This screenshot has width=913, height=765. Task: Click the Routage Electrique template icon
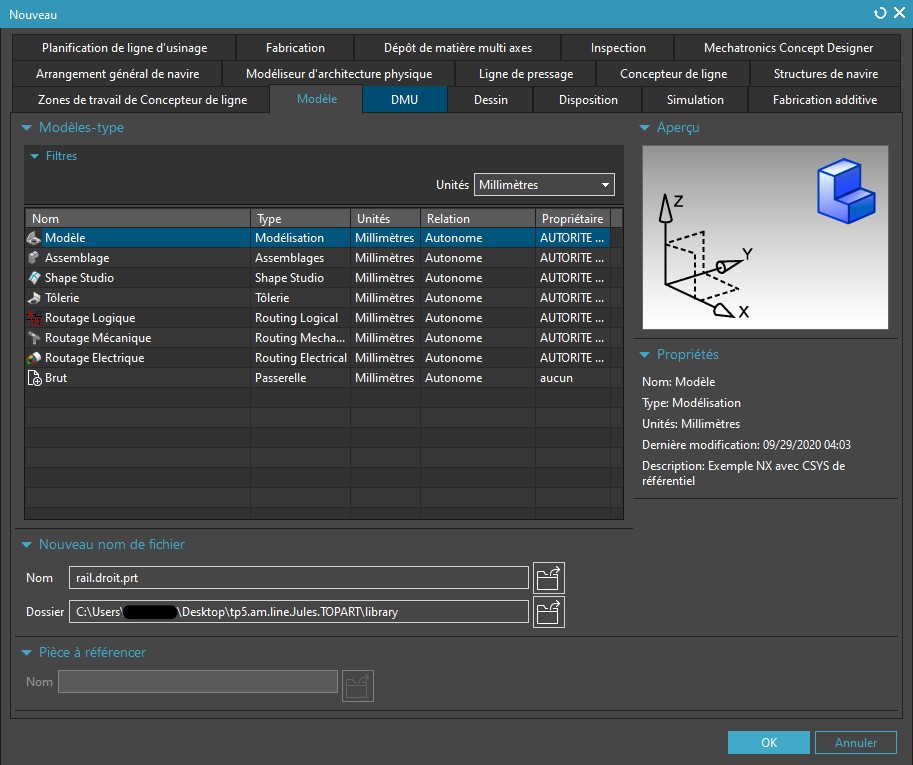point(34,357)
